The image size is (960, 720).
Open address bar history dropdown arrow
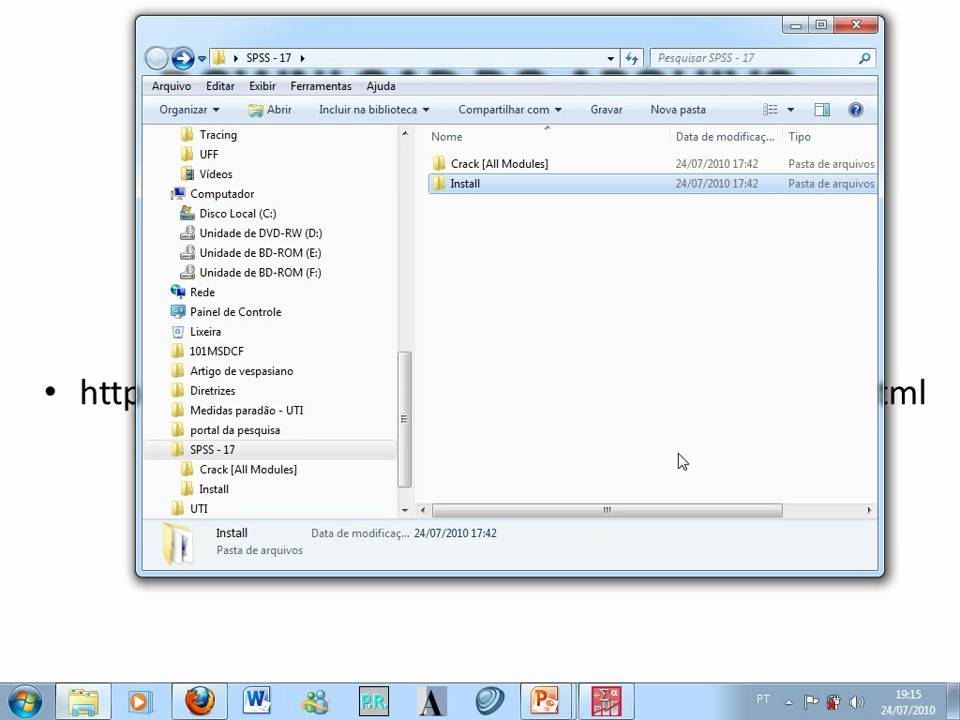coord(610,59)
